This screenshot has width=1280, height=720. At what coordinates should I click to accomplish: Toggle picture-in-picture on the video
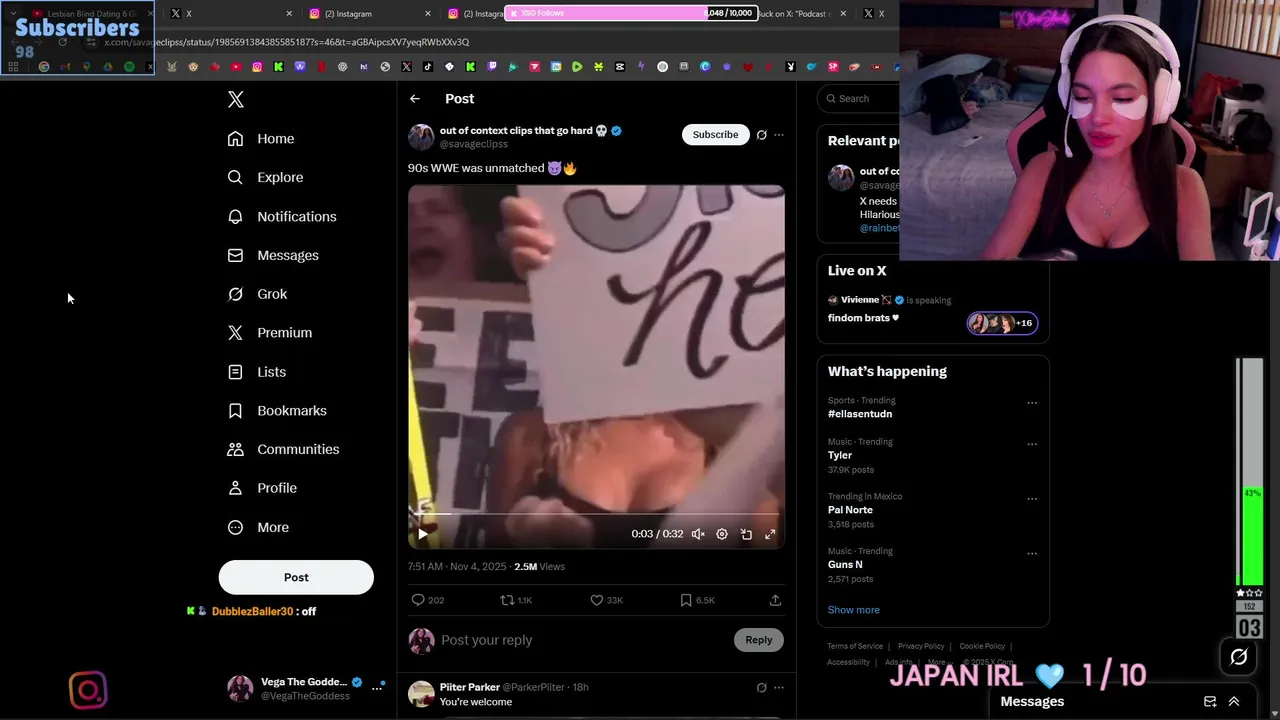[x=746, y=534]
